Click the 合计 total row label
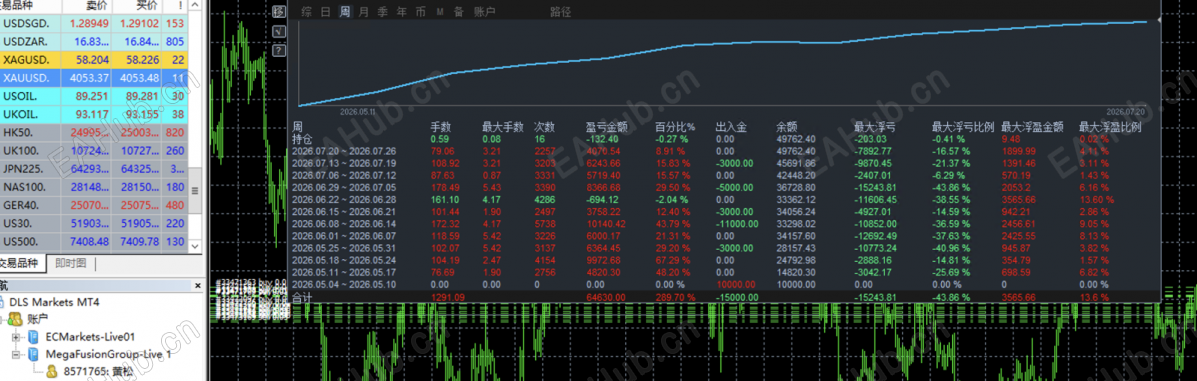 (x=302, y=297)
